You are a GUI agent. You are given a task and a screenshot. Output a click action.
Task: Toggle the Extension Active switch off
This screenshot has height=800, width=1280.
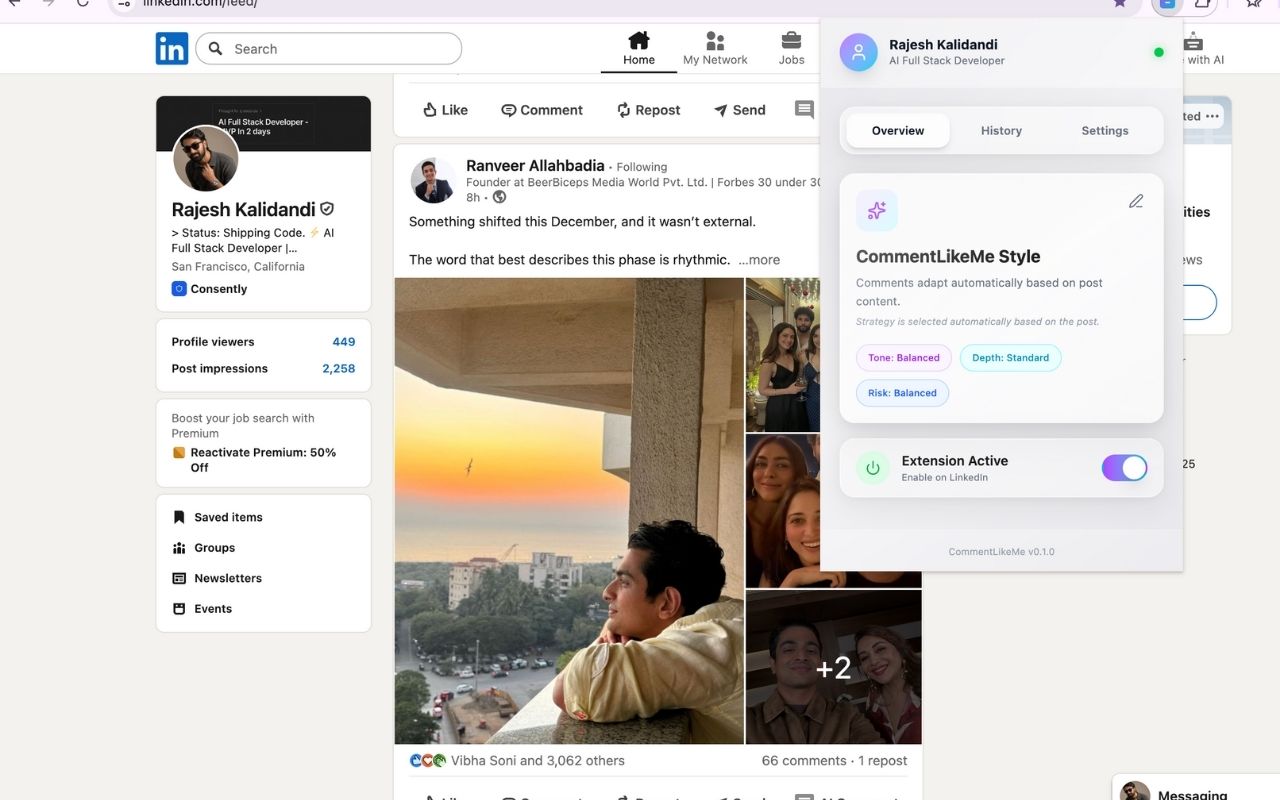tap(1124, 468)
